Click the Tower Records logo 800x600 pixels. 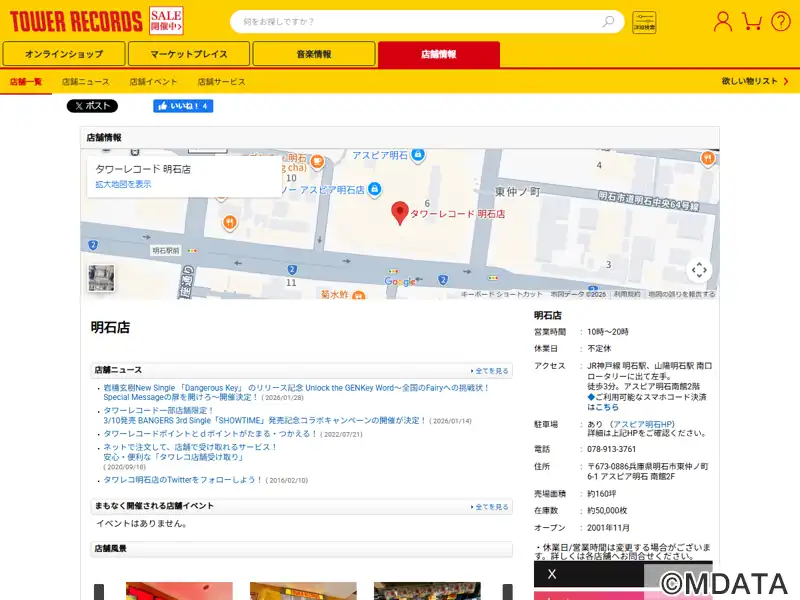click(75, 21)
